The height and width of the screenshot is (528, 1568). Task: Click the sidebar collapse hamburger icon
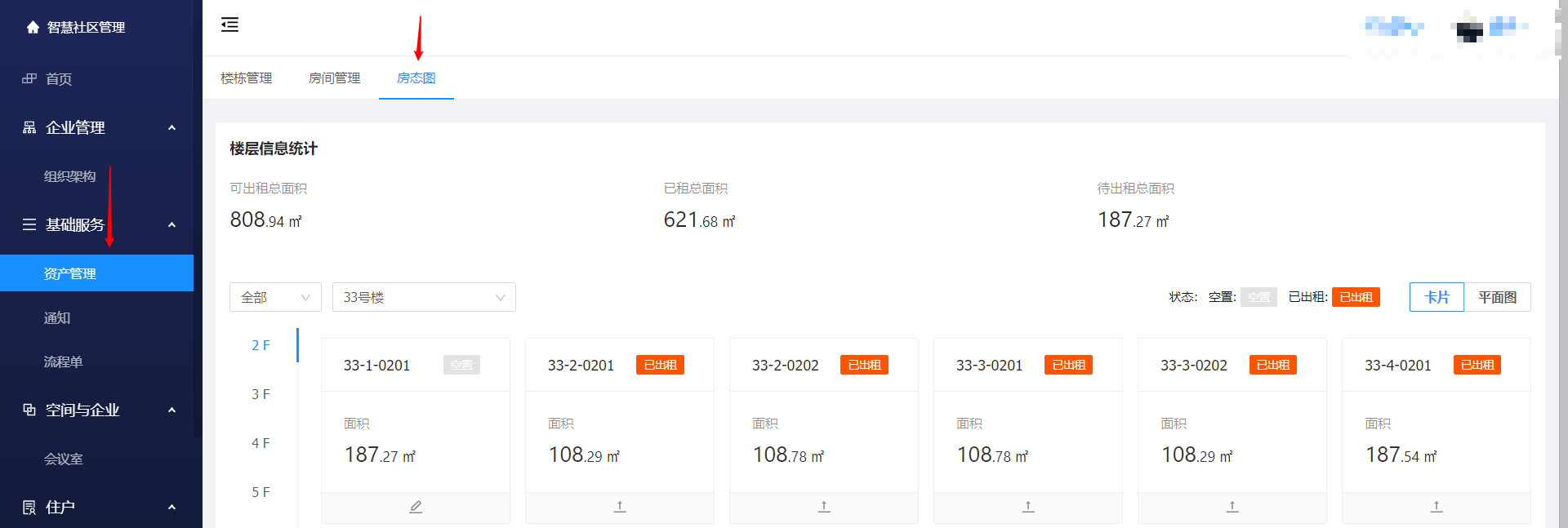(229, 24)
